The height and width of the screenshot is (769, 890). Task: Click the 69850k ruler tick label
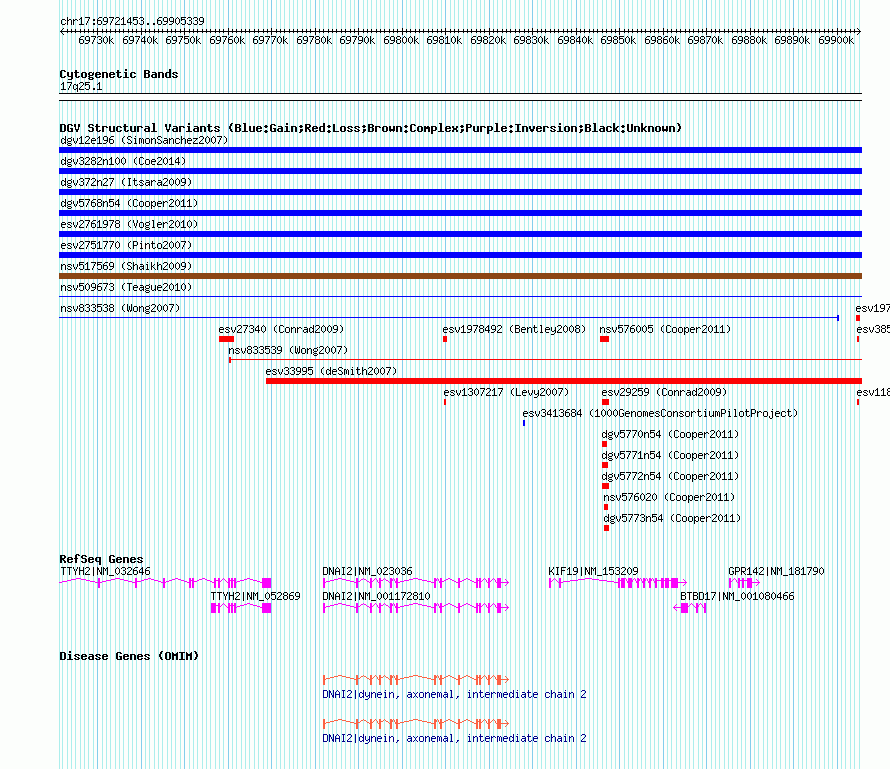tap(618, 40)
